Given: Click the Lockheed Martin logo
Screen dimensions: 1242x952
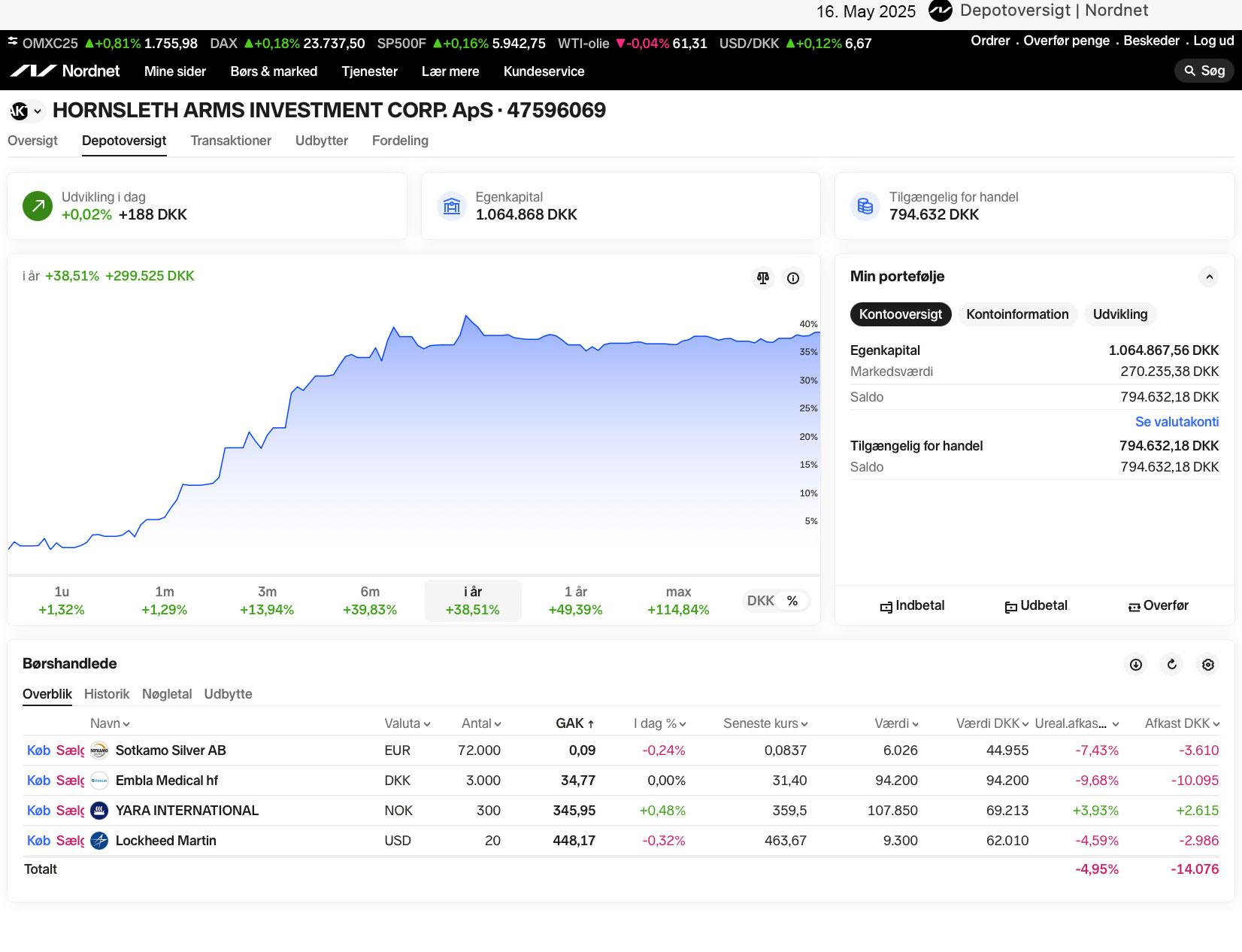Looking at the screenshot, I should (99, 841).
